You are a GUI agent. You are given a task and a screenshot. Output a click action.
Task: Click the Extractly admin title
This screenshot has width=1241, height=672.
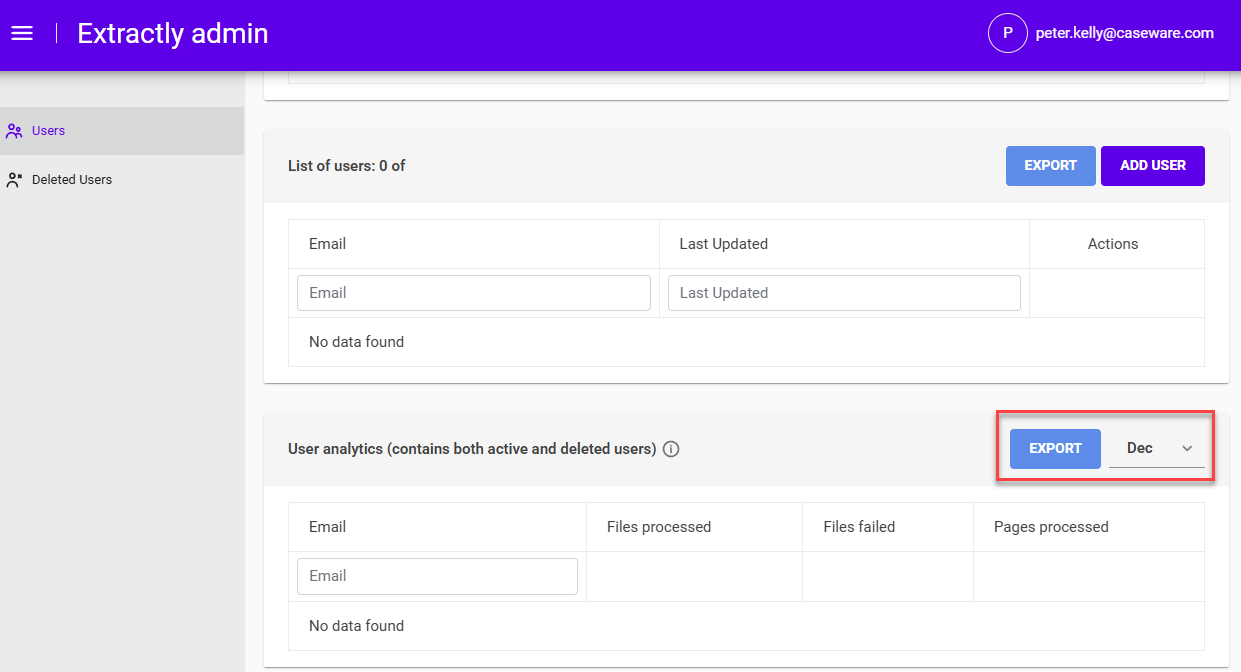[172, 33]
